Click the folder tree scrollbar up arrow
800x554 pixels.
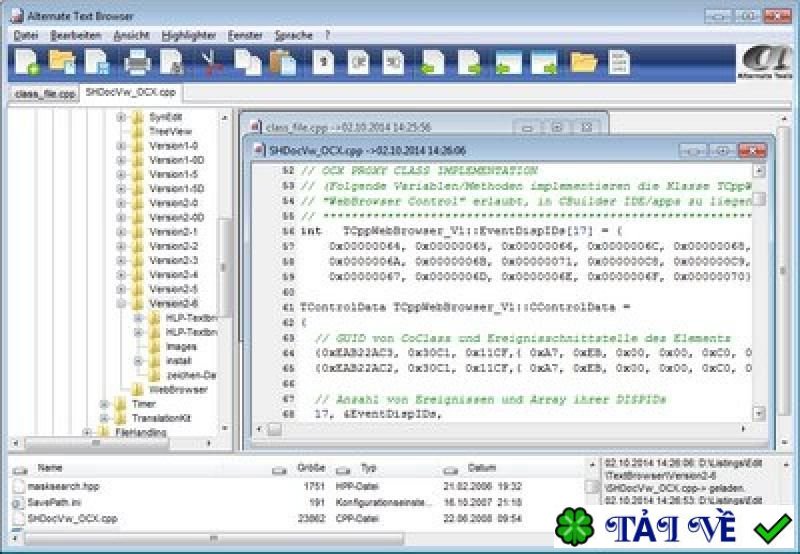click(x=224, y=117)
